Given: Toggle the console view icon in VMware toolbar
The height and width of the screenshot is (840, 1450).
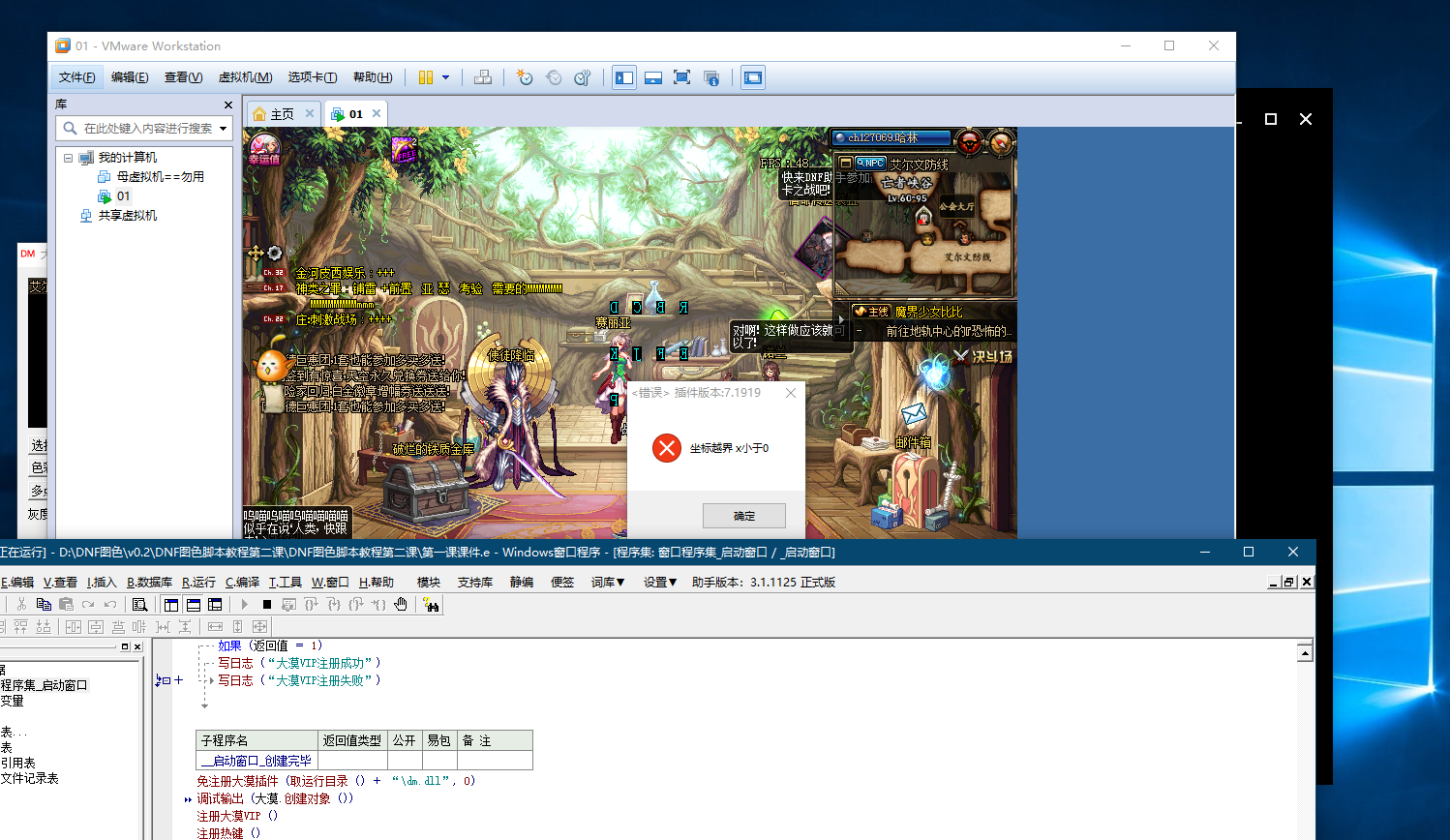Looking at the screenshot, I should click(x=753, y=77).
